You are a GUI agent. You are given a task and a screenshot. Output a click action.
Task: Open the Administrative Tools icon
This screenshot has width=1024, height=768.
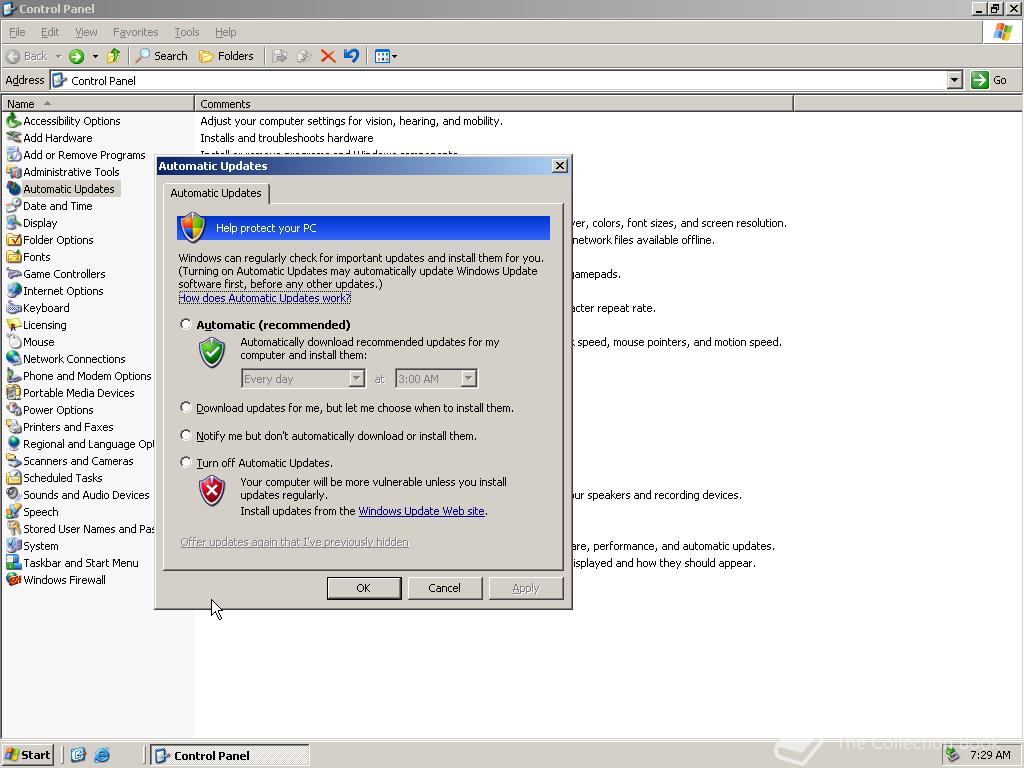coord(14,172)
